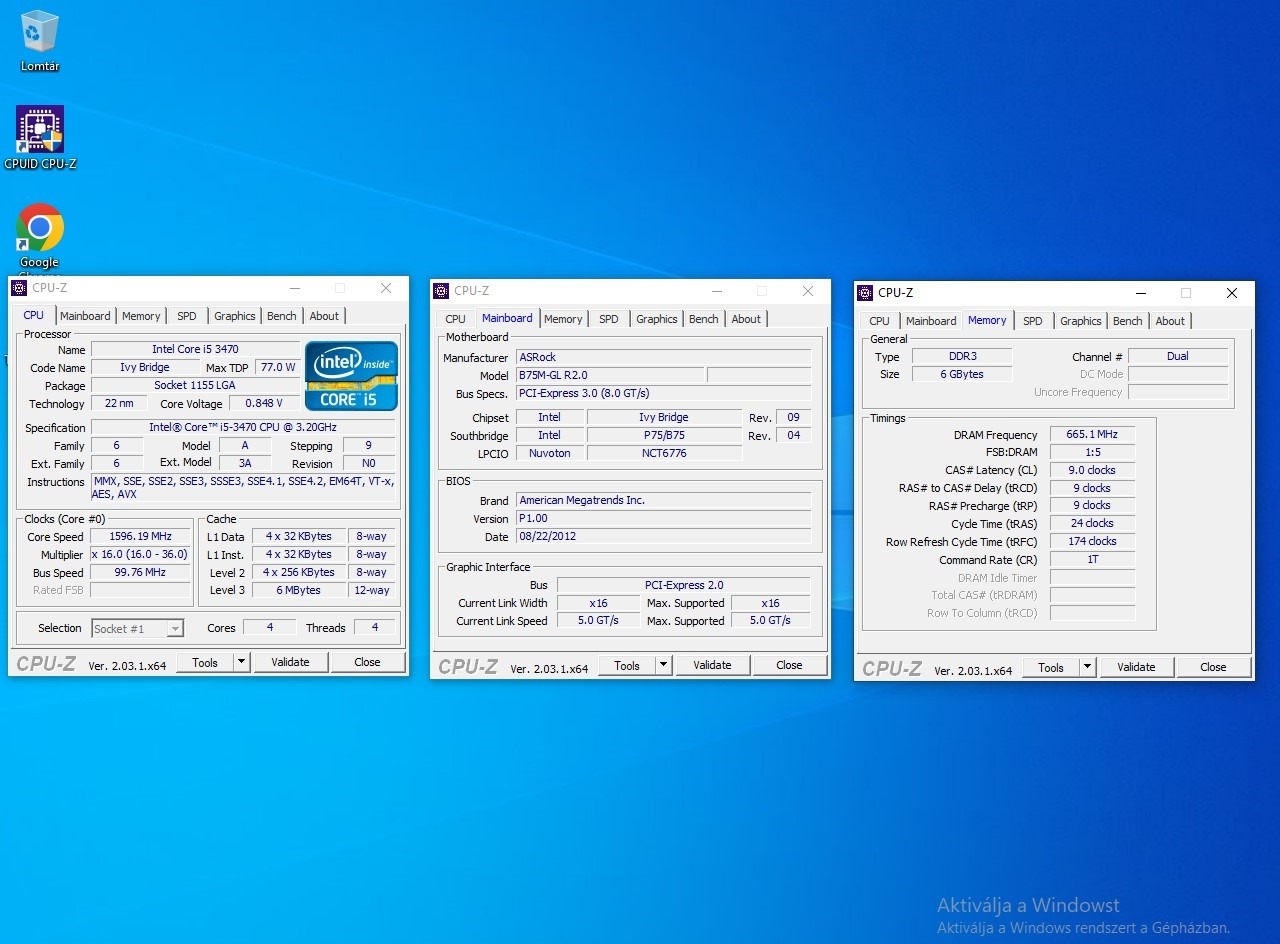Click the Close button in the CPU window
Viewport: 1280px width, 944px height.
(x=367, y=662)
